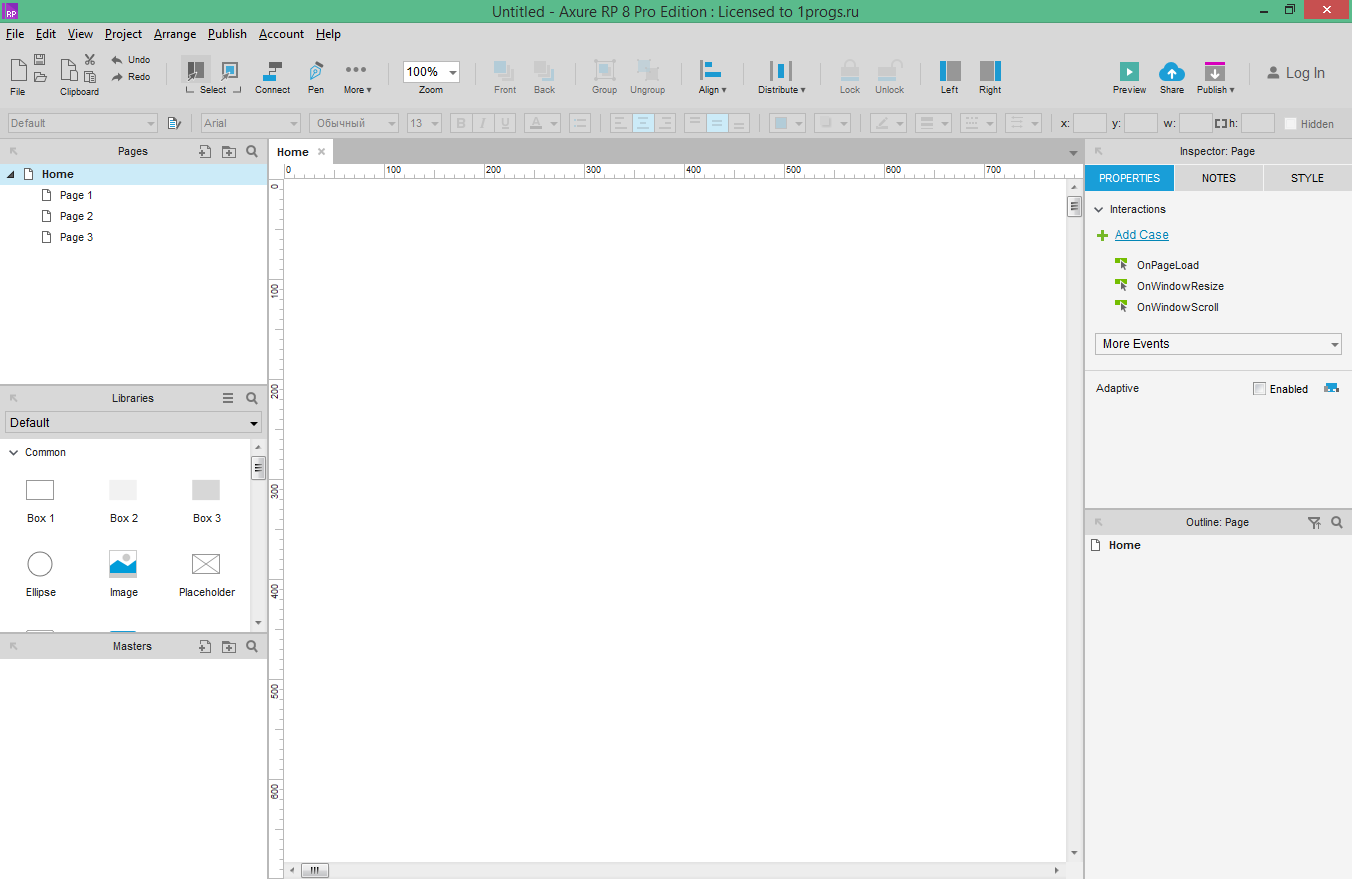Click the x position input field
This screenshot has height=879, width=1352.
point(1090,124)
